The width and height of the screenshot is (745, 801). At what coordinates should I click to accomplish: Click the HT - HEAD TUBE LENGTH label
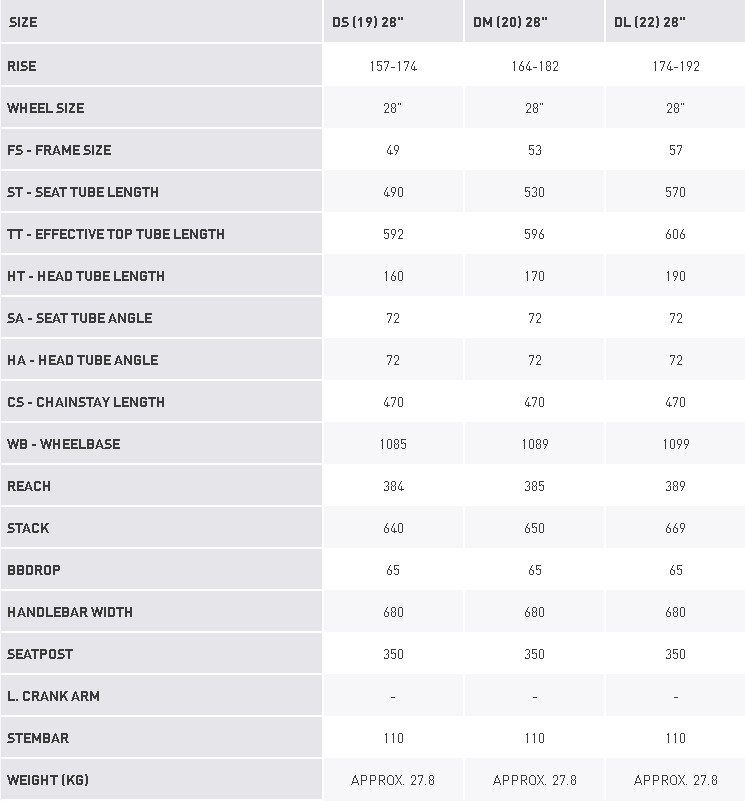[x=86, y=276]
